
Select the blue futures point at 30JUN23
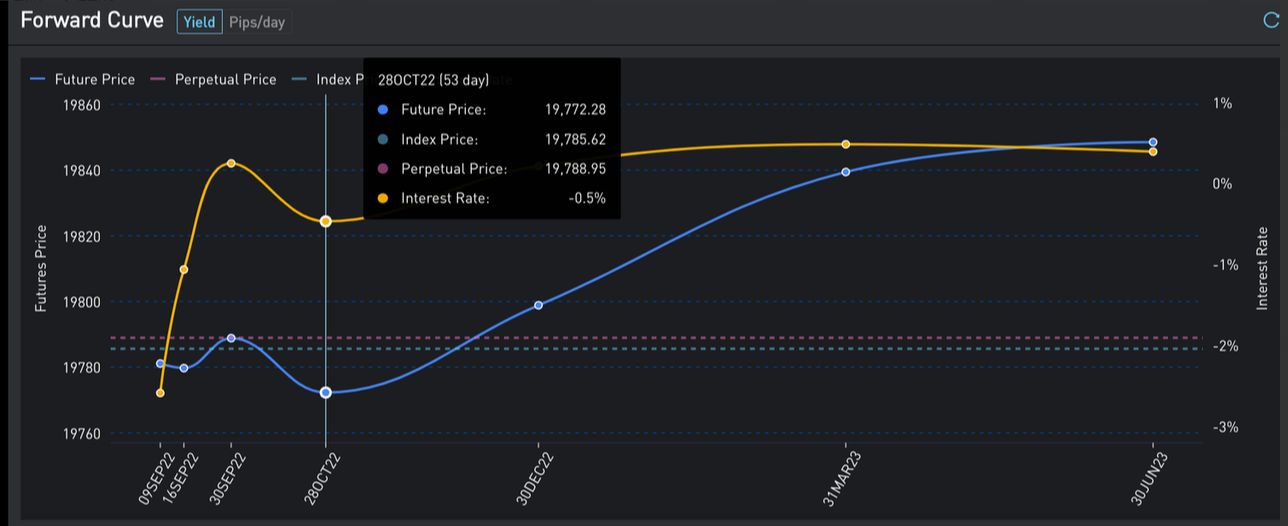click(x=1153, y=142)
